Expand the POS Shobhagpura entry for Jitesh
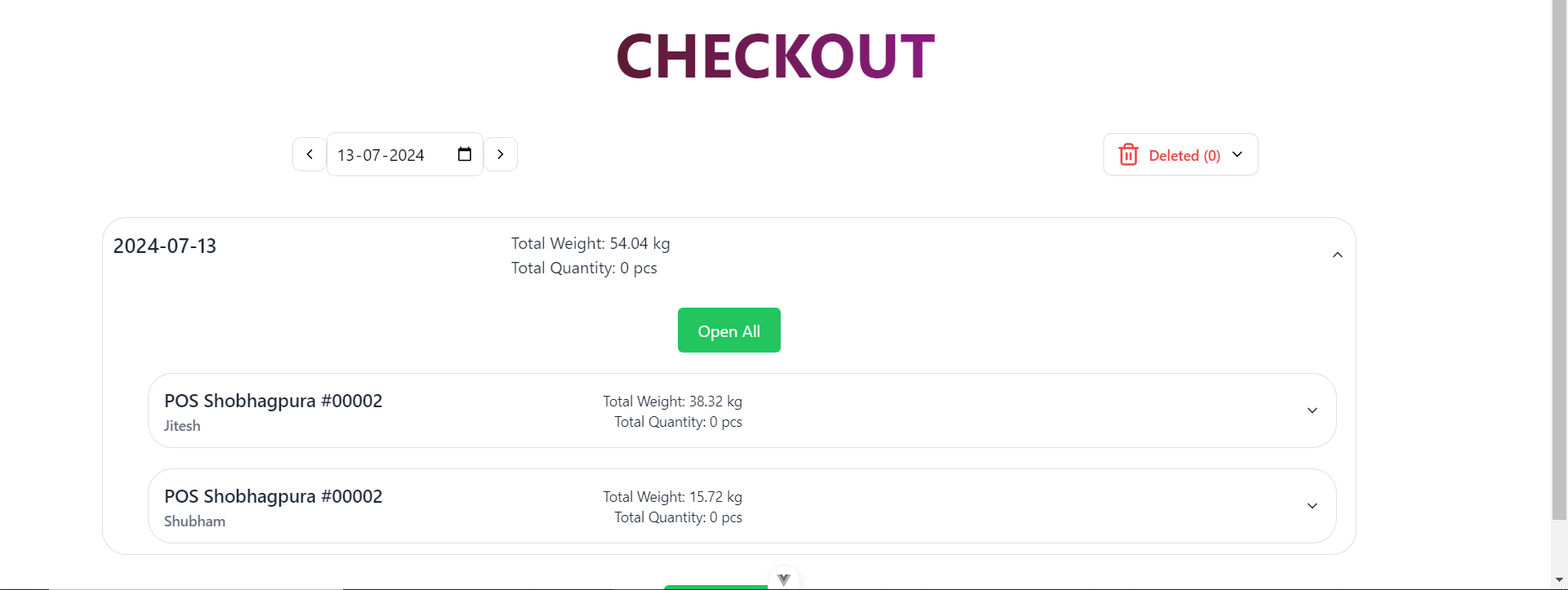The height and width of the screenshot is (590, 1568). tap(1312, 410)
